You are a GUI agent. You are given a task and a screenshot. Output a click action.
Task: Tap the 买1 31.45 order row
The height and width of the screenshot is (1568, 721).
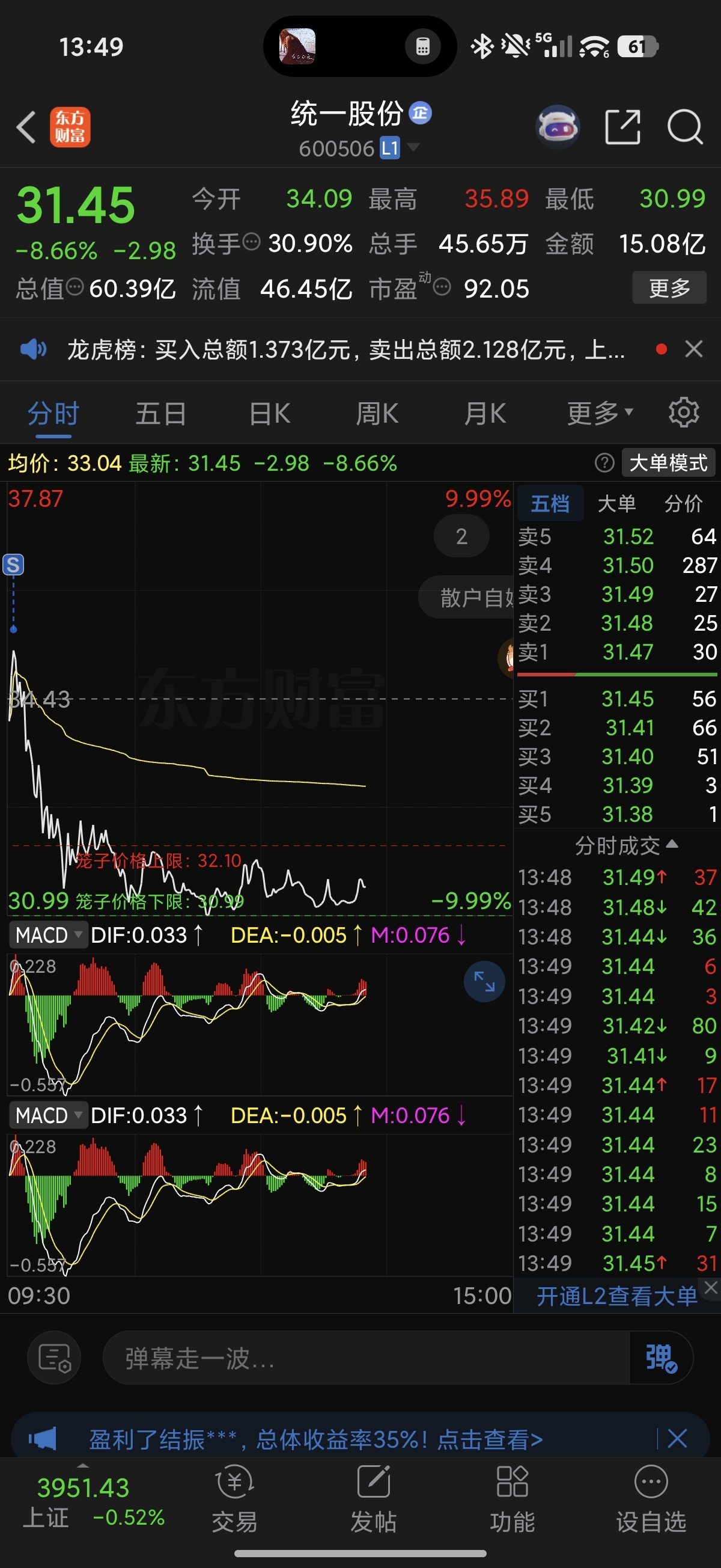[x=617, y=699]
